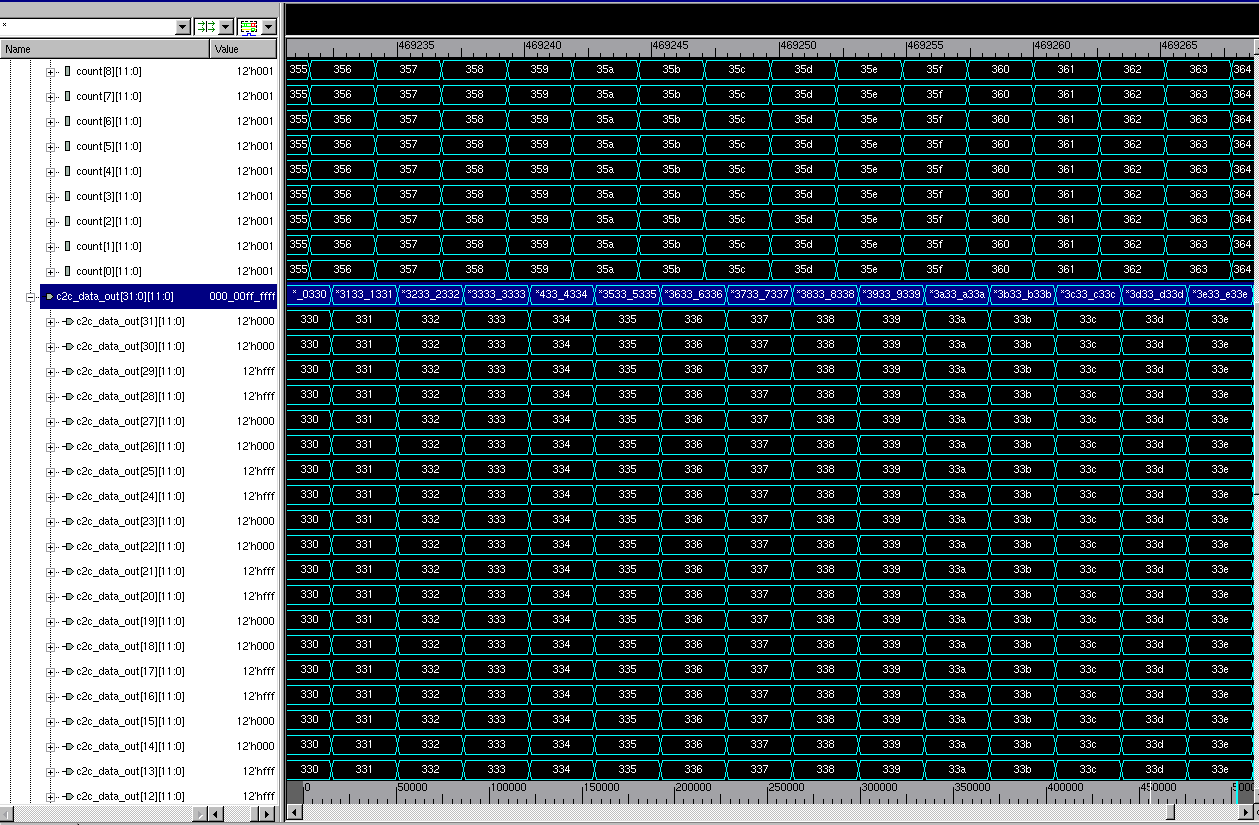The height and width of the screenshot is (825, 1259).
Task: Click the signal icon beside count[3][11:0]
Action: (x=68, y=196)
